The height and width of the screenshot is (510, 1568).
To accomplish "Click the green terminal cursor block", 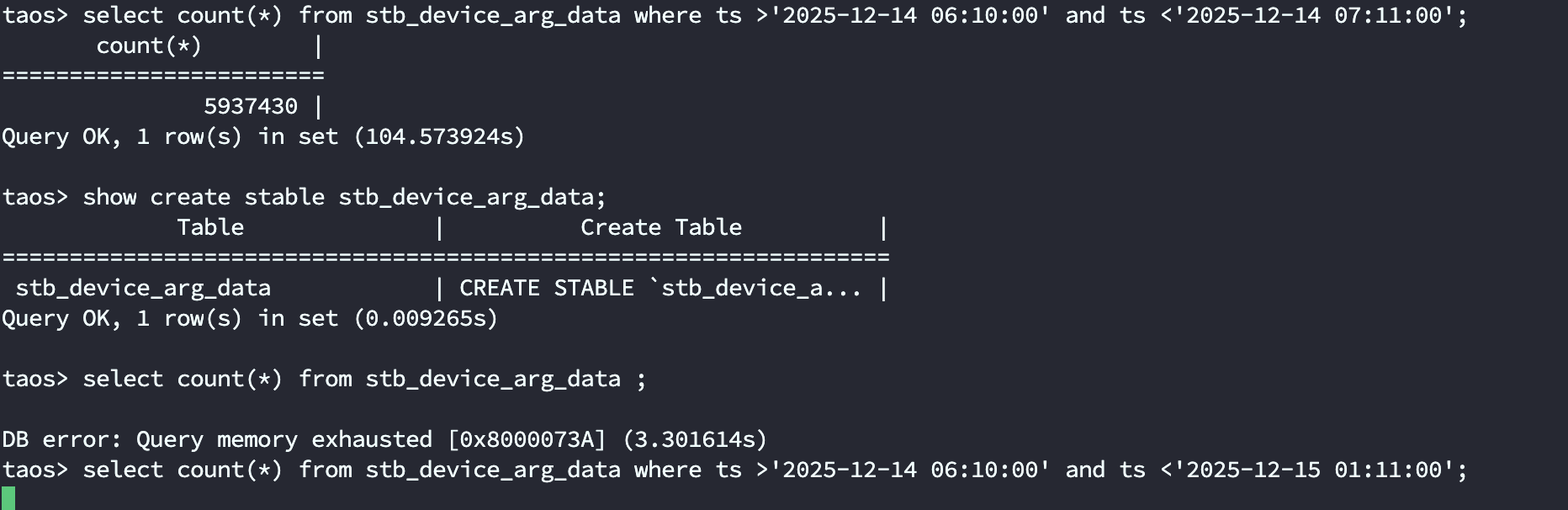I will (8, 498).
